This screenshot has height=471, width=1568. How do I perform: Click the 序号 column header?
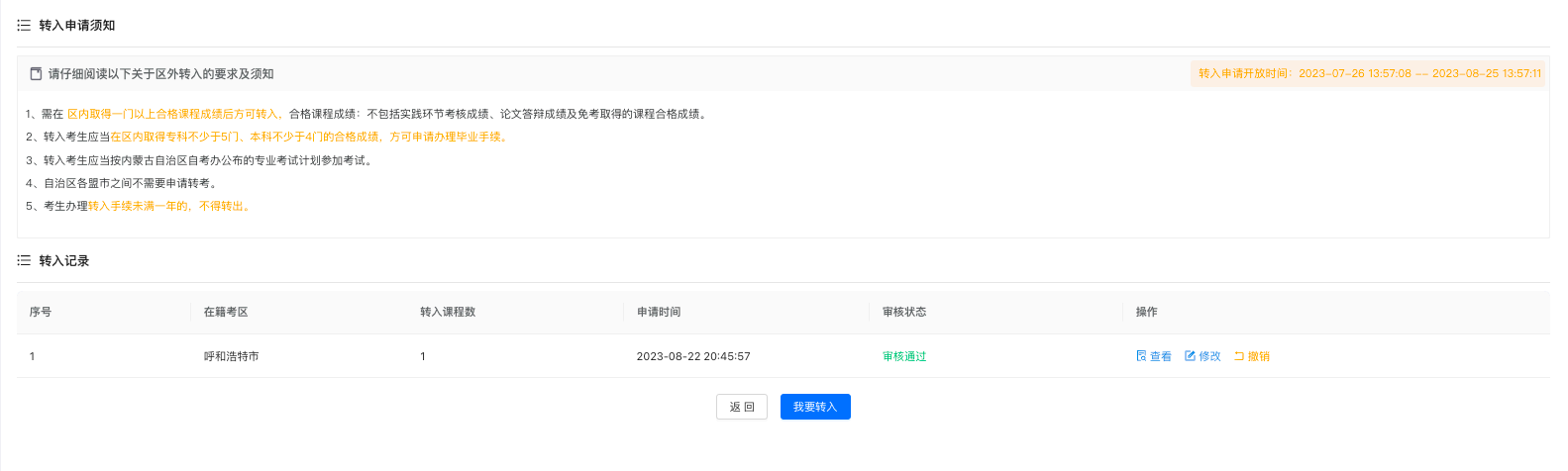pyautogui.click(x=41, y=312)
